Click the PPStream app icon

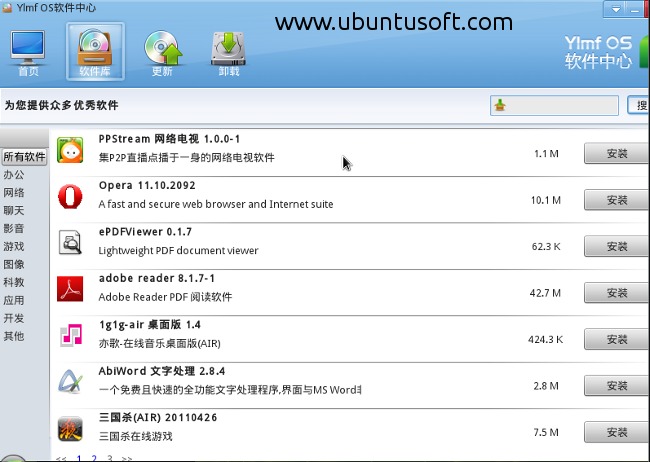coord(70,150)
